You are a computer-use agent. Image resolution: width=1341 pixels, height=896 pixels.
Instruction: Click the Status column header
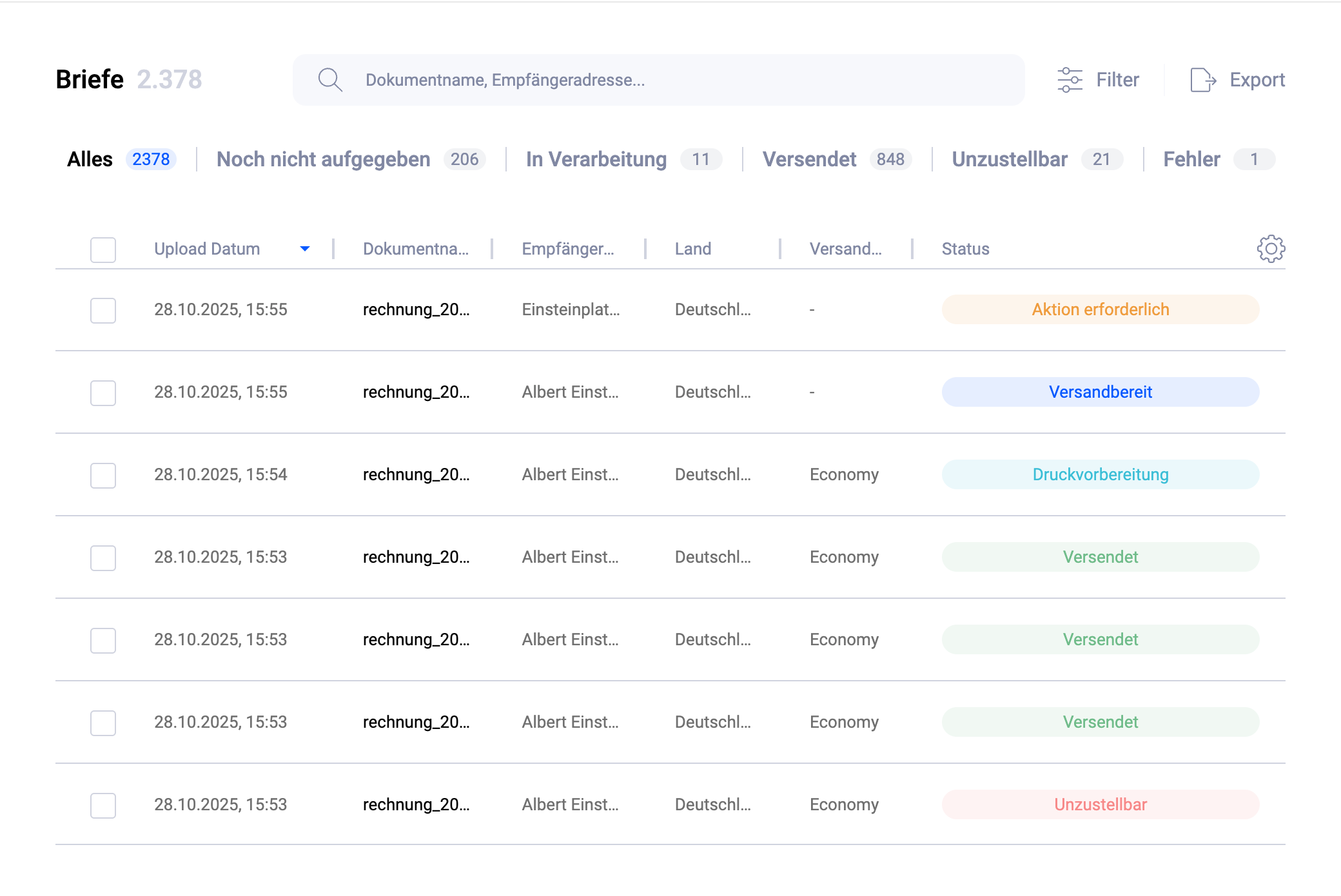[x=964, y=249]
